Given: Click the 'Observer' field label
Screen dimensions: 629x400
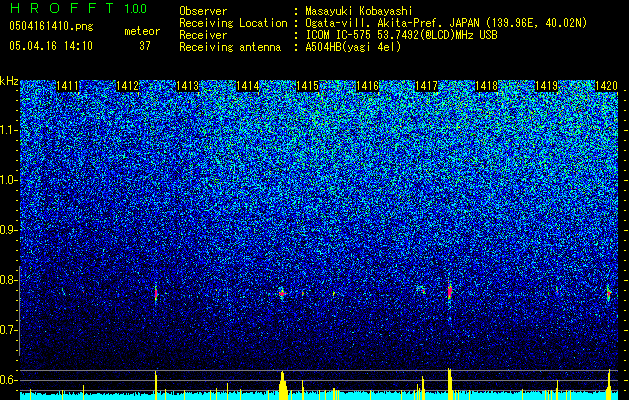Looking at the screenshot, I should (203, 11).
